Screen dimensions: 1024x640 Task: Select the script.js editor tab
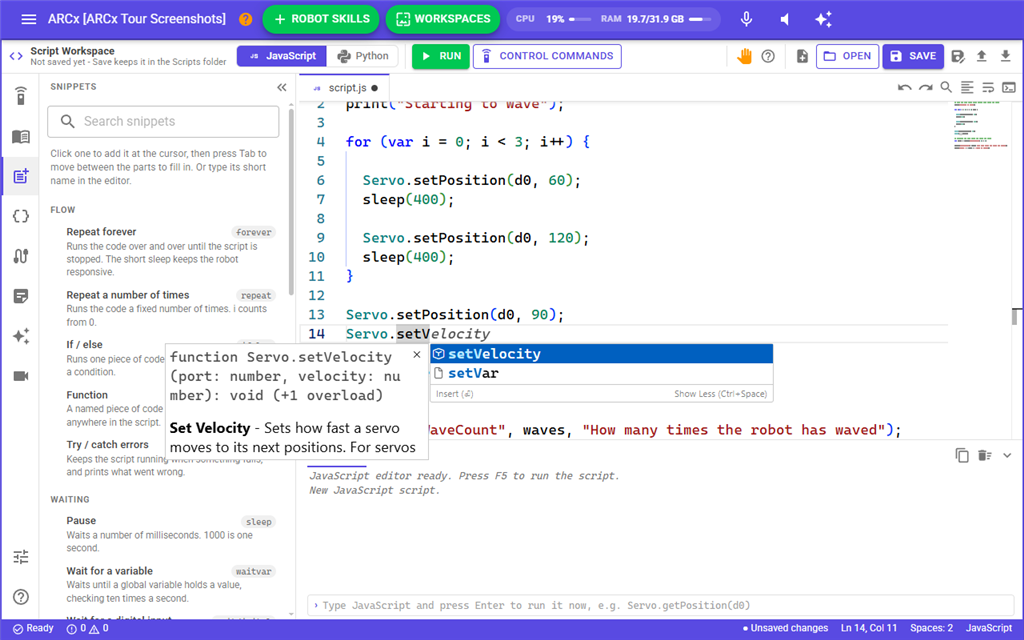point(345,88)
